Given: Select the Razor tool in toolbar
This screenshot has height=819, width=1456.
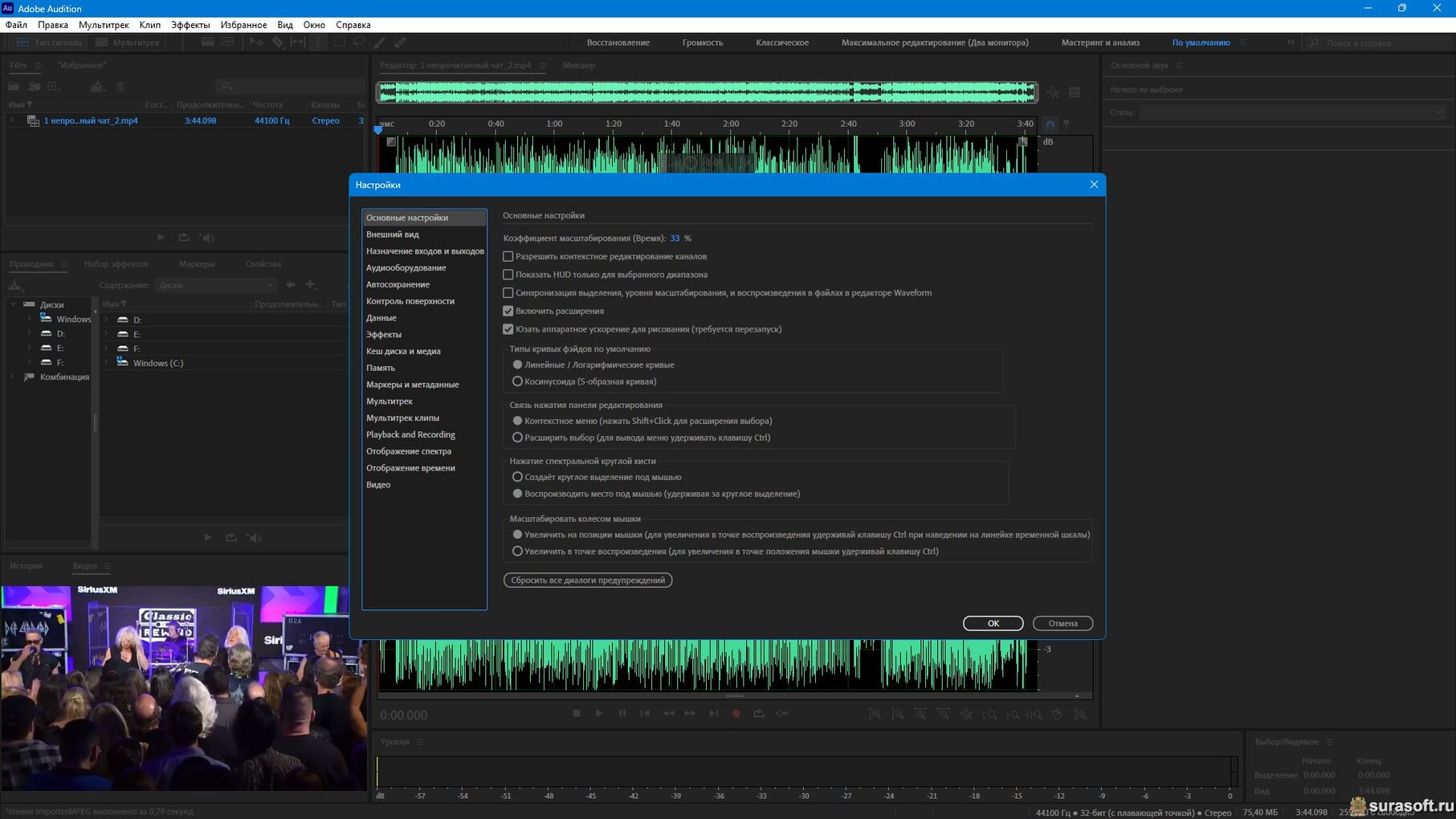Looking at the screenshot, I should [277, 42].
